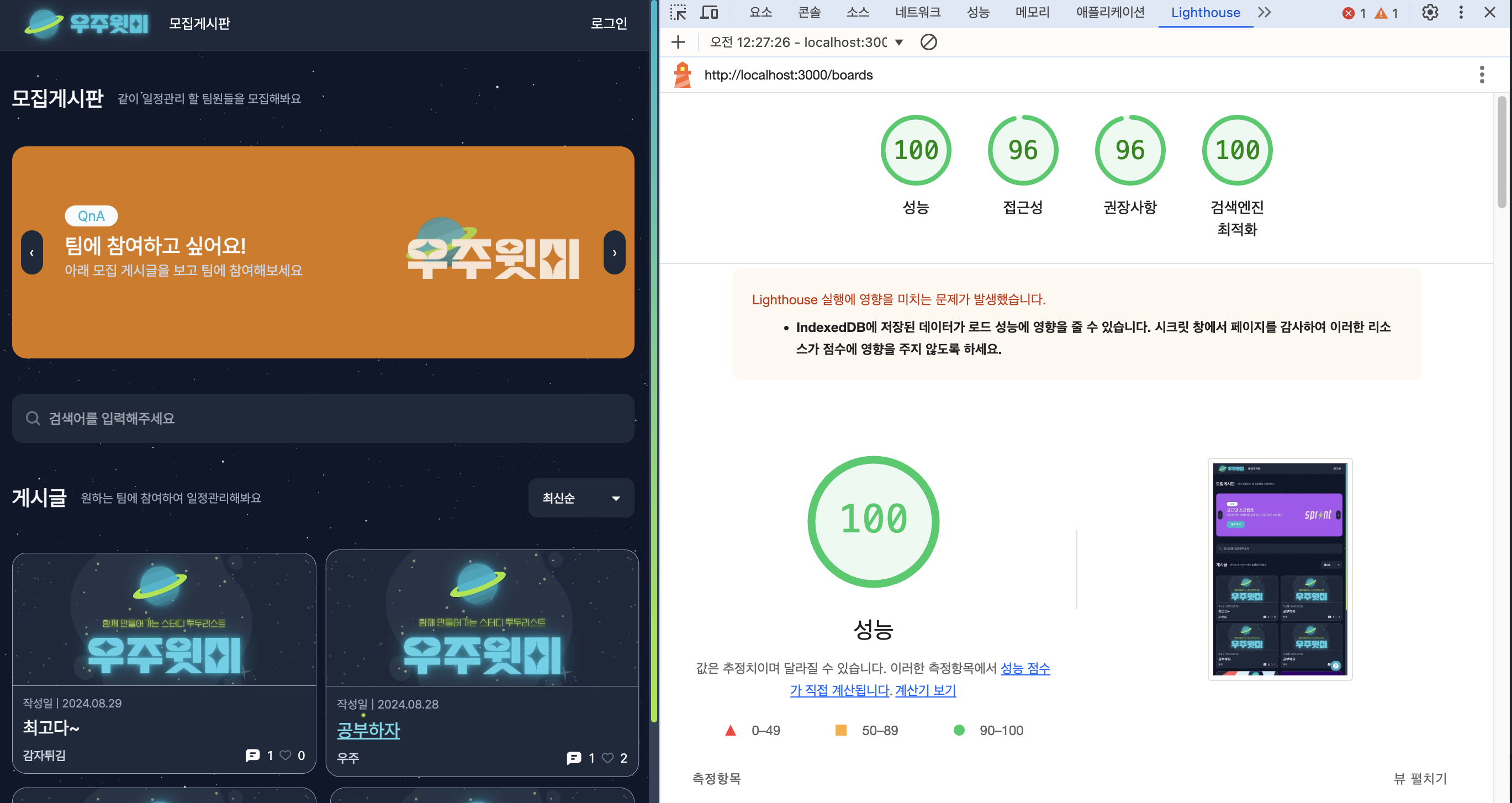Switch to the 콘솔 tab
1512x803 pixels.
(809, 12)
